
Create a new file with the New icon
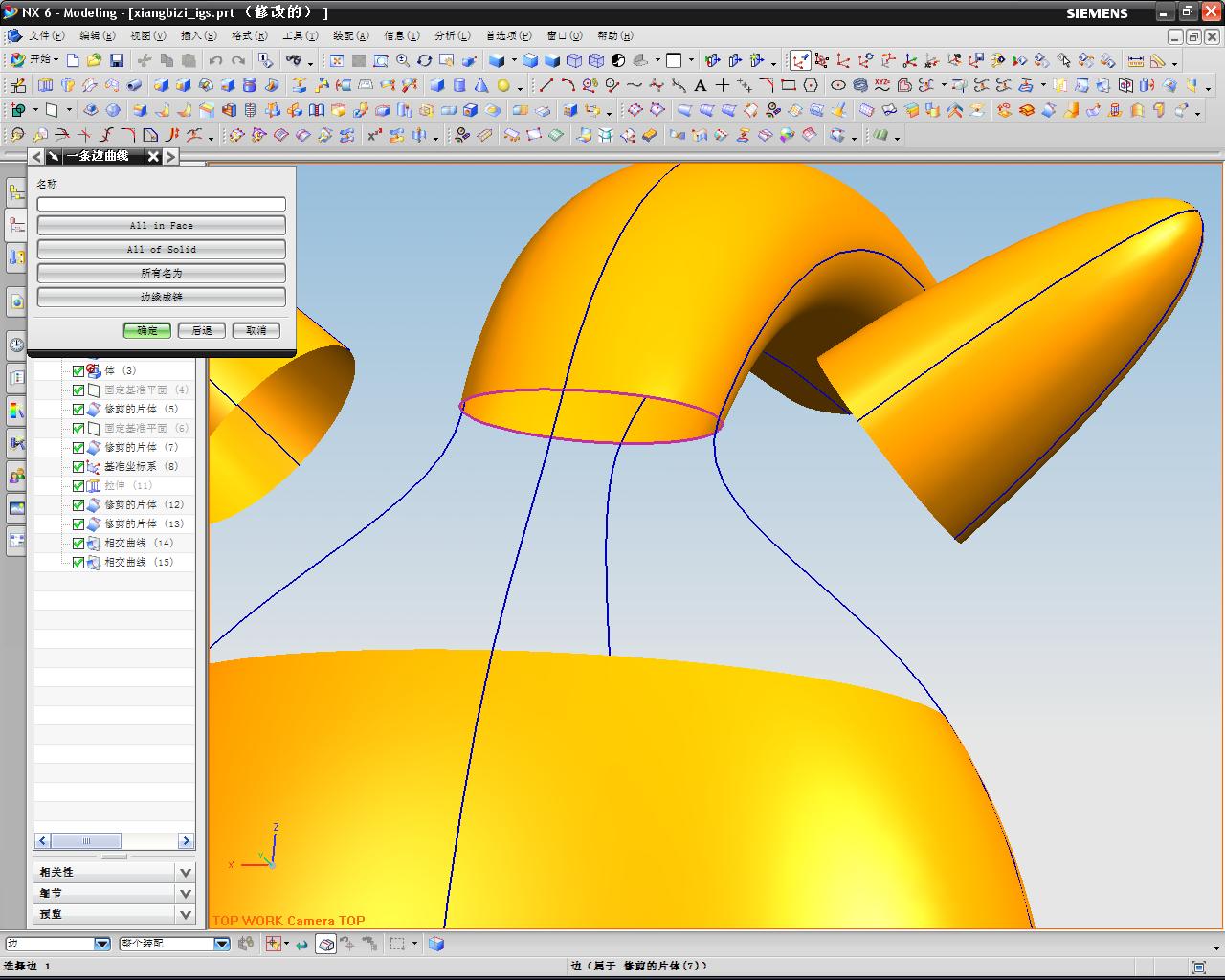(73, 60)
